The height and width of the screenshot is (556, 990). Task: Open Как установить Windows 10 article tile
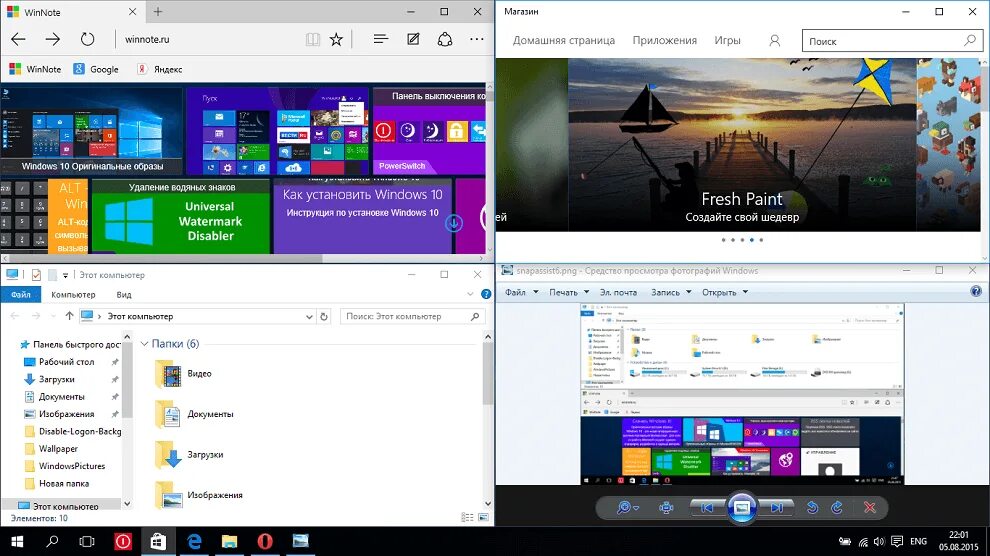(x=362, y=216)
